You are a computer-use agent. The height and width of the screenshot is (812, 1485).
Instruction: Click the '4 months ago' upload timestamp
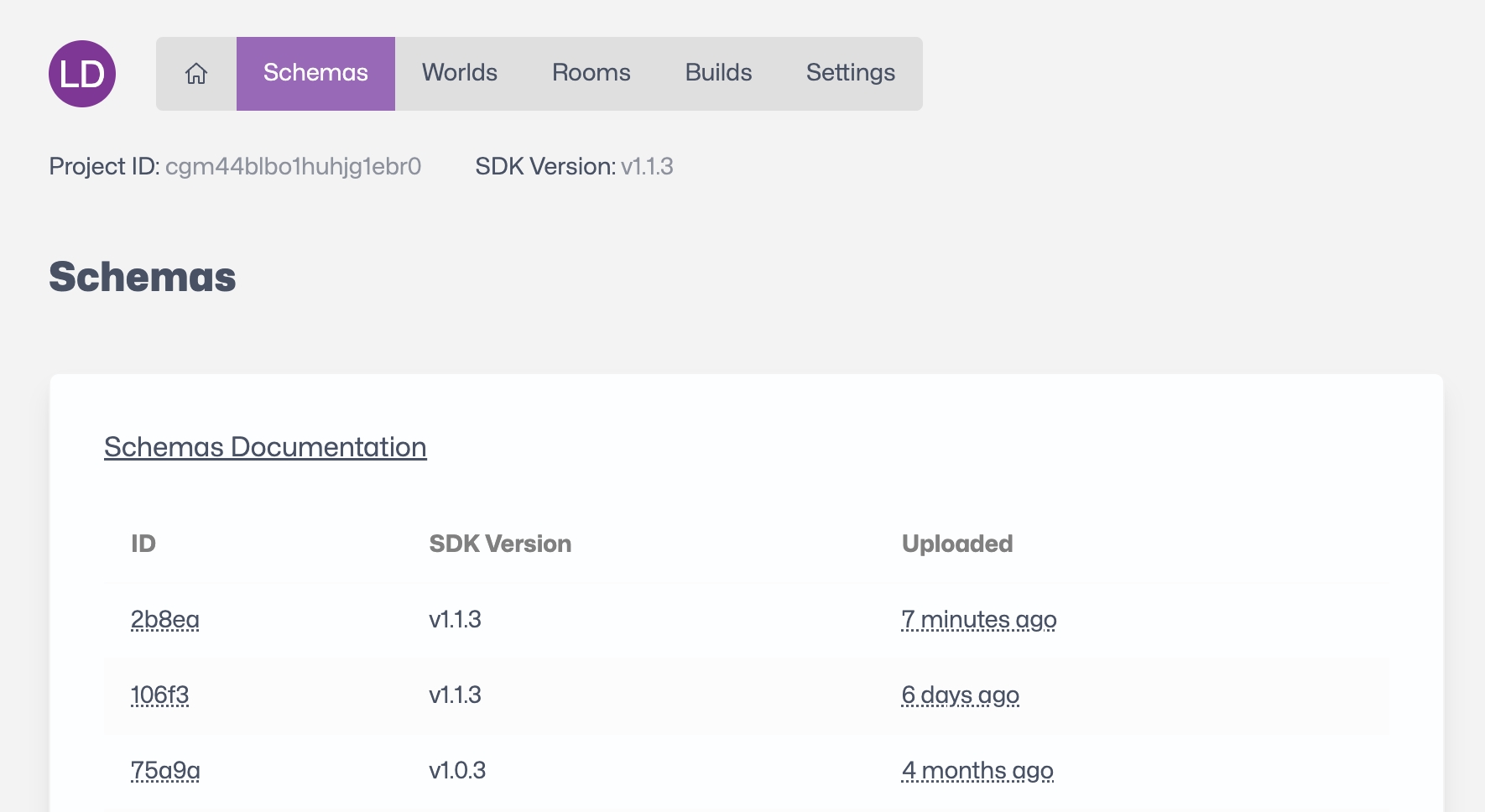[x=977, y=771]
